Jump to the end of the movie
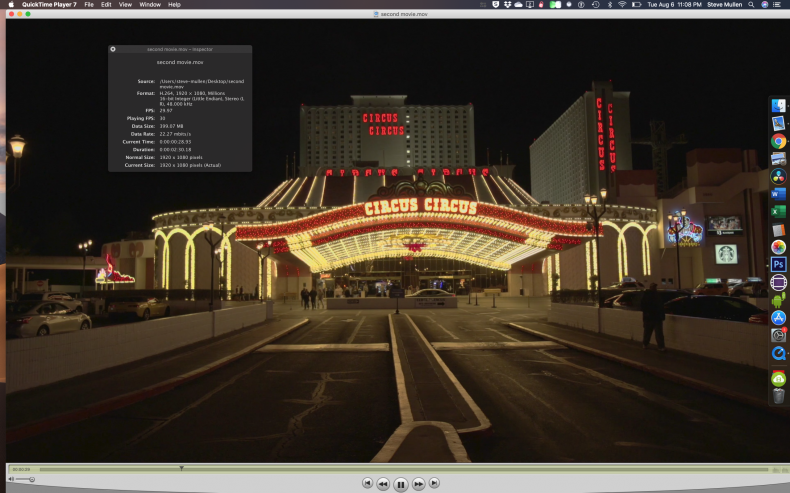 tap(434, 483)
